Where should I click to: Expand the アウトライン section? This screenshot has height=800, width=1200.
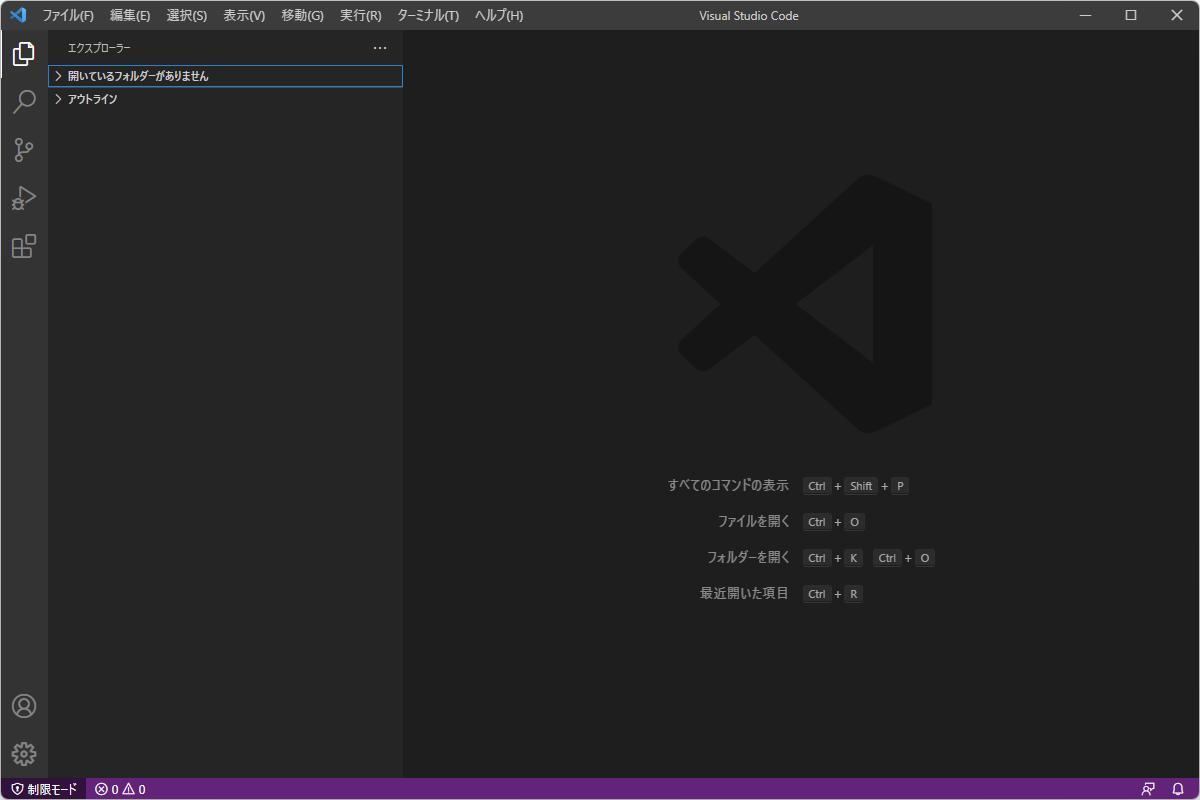click(225, 99)
